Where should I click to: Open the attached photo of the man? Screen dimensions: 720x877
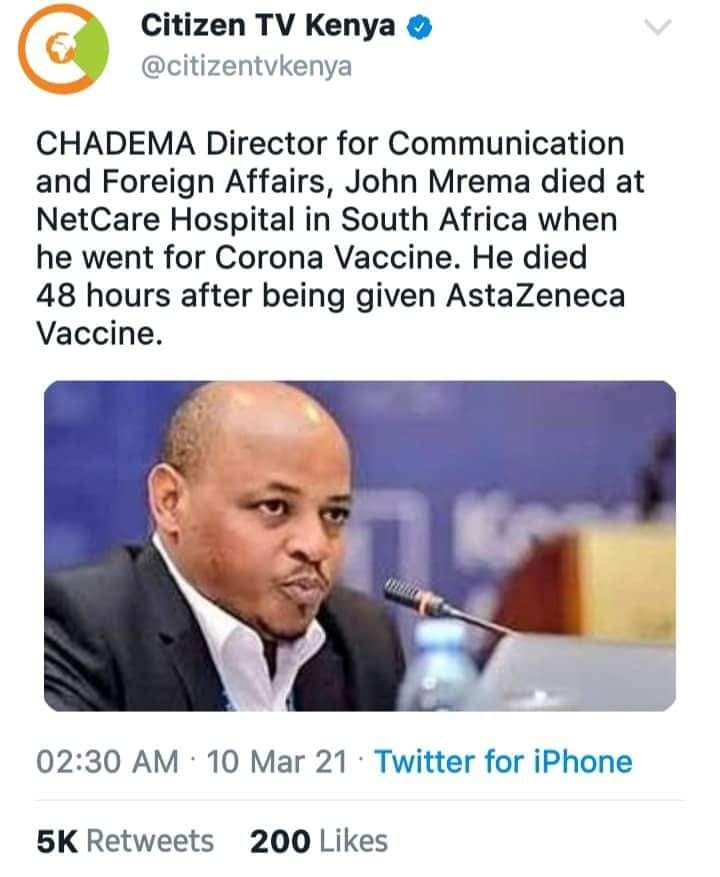[360, 546]
